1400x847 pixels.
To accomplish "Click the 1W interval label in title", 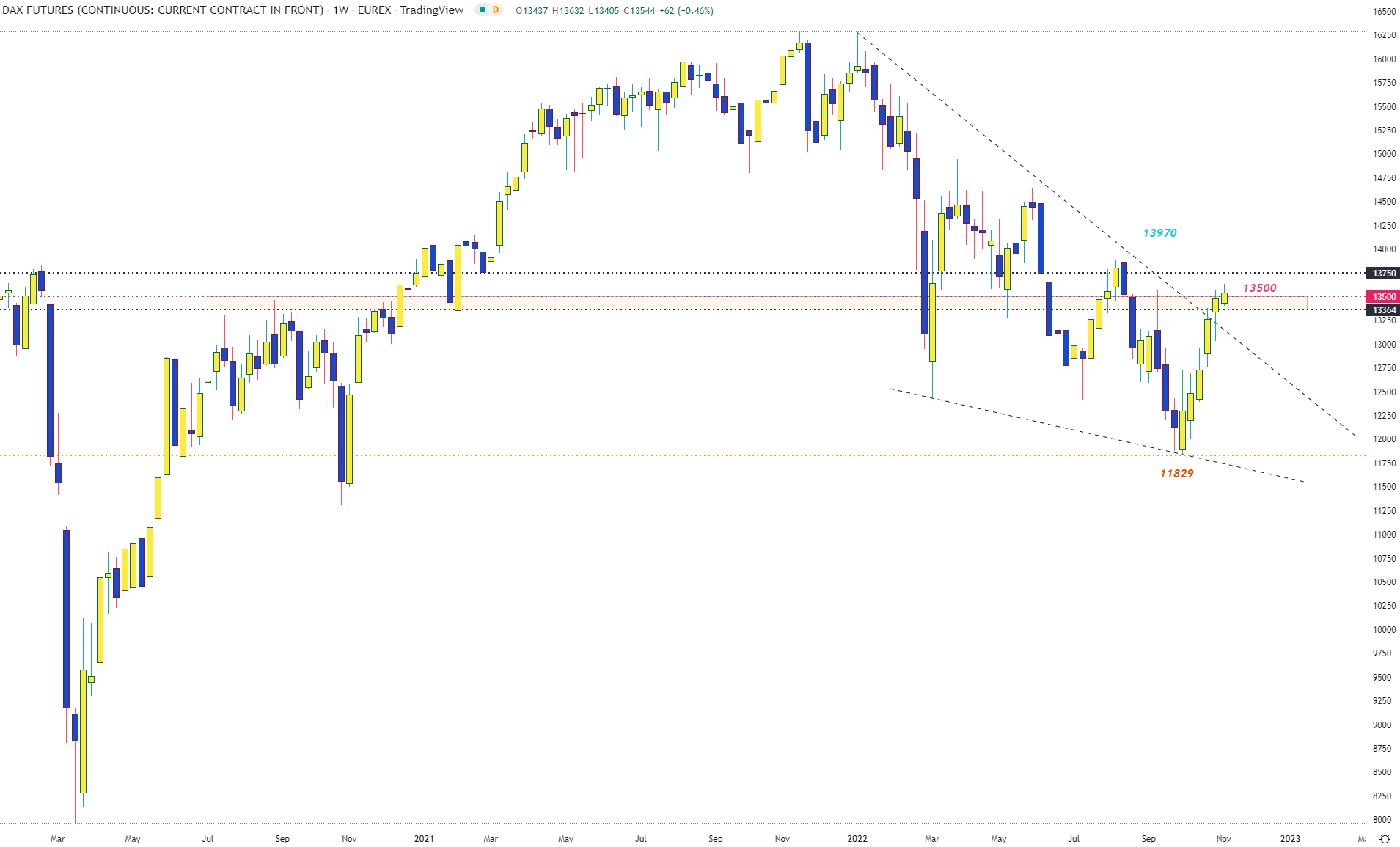I will point(341,10).
